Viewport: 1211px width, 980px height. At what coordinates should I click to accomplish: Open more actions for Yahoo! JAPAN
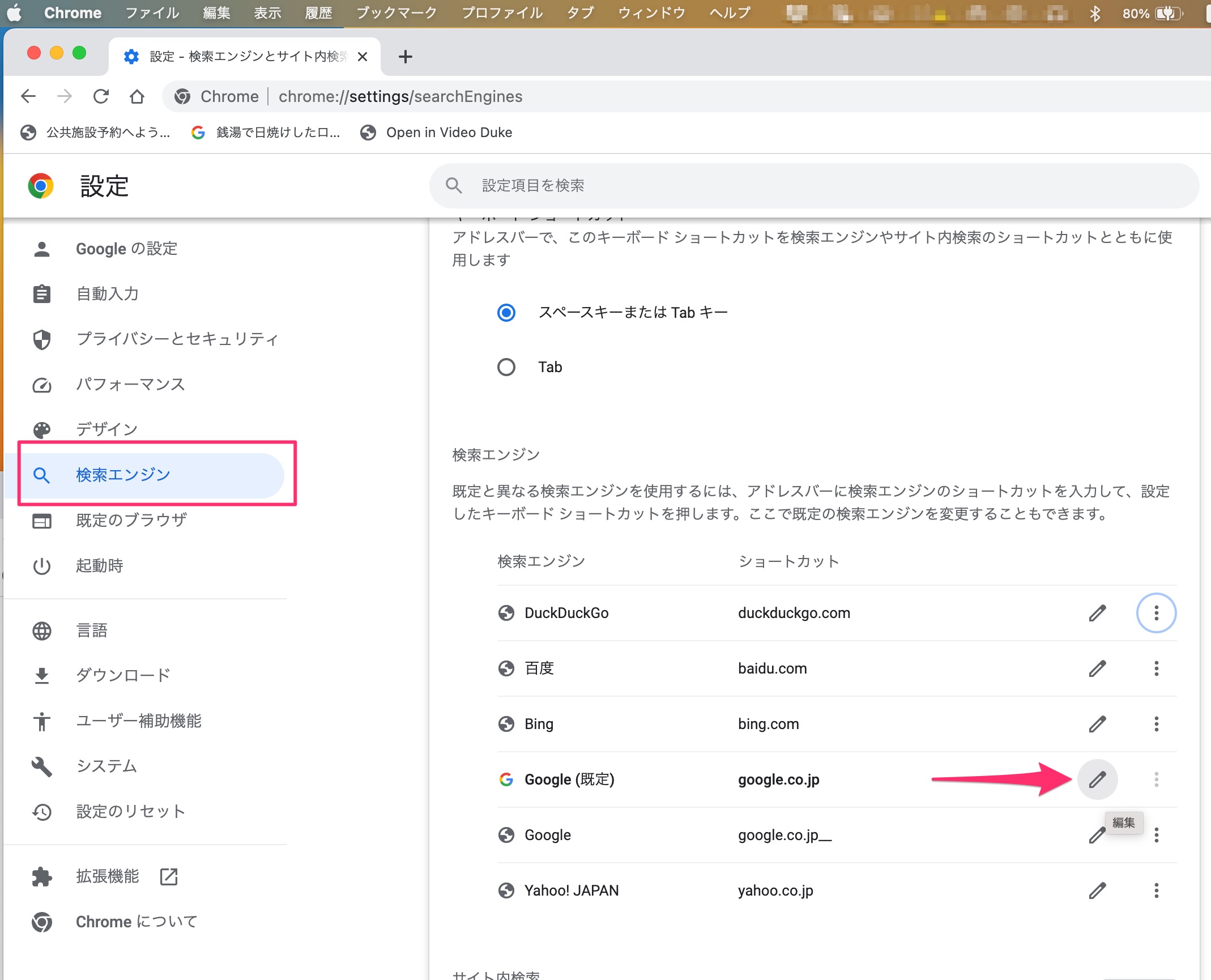(x=1156, y=890)
